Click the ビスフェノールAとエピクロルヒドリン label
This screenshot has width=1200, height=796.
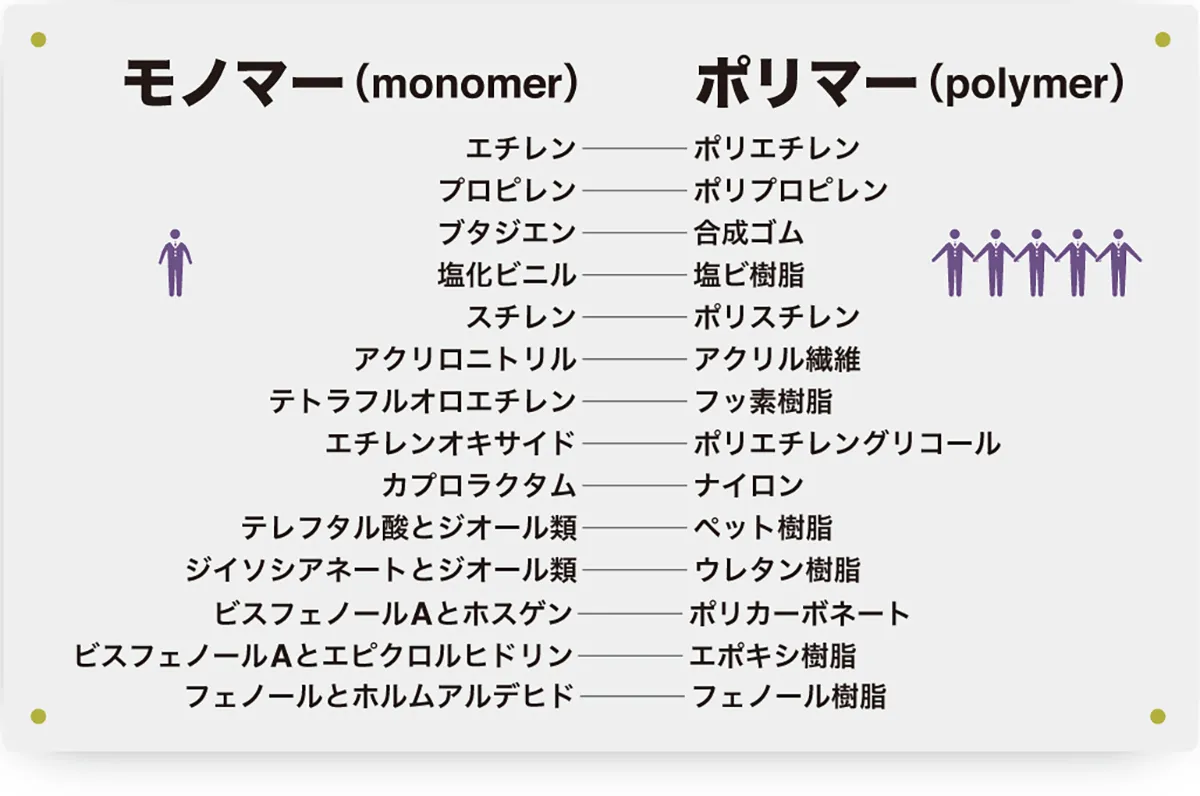[324, 656]
